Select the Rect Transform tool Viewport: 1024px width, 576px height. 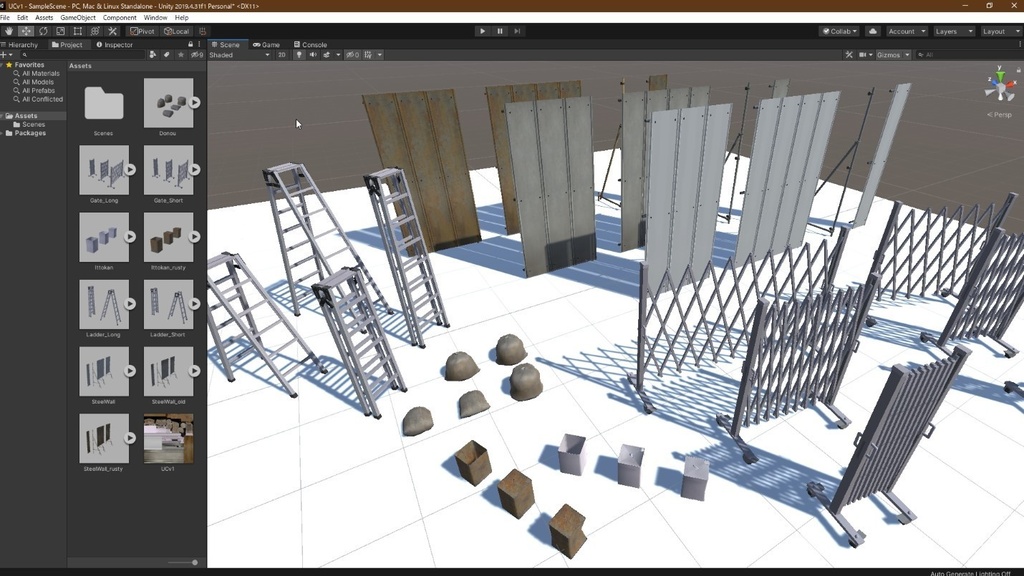pos(78,31)
